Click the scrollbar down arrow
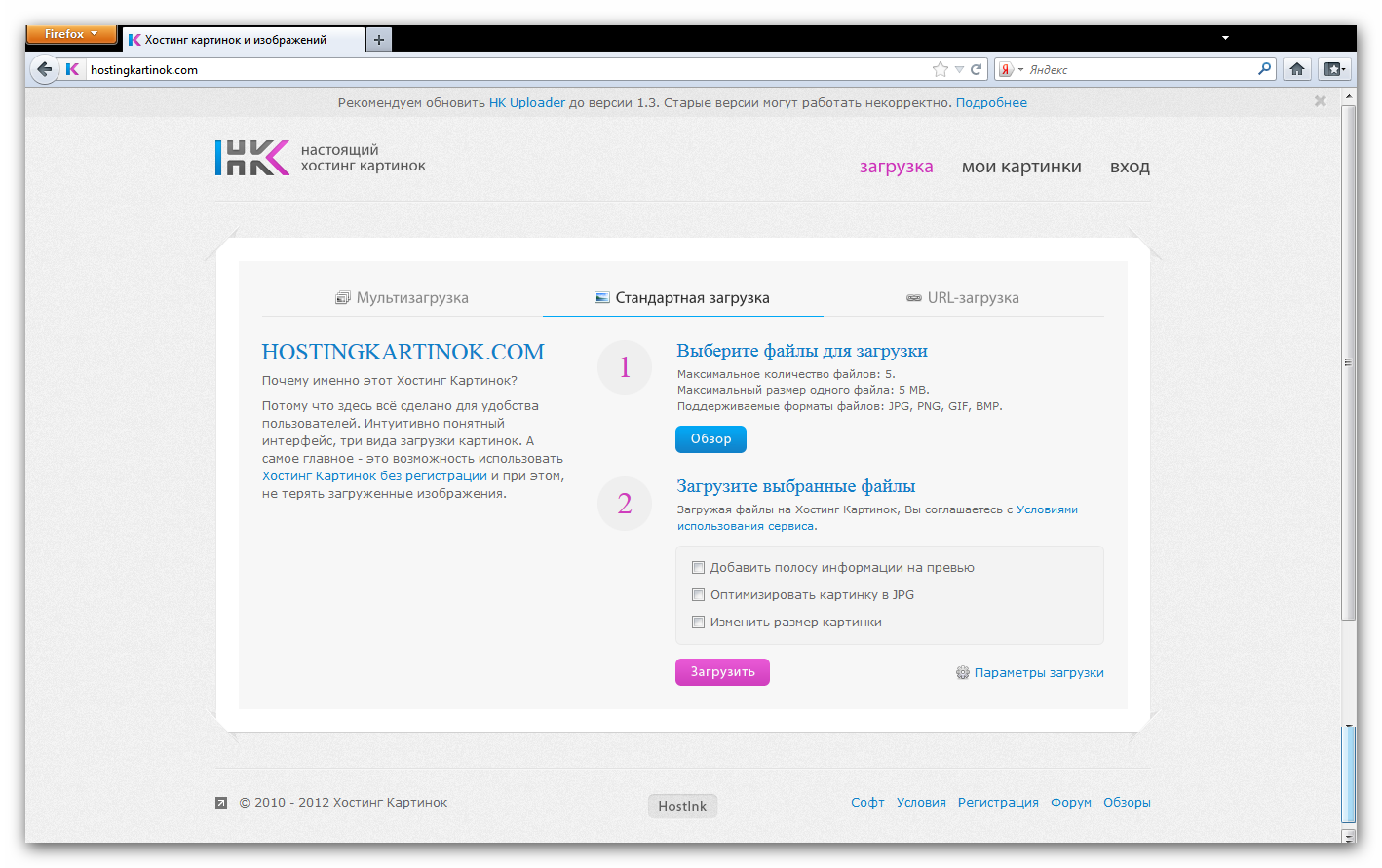The height and width of the screenshot is (868, 1382). (1349, 836)
